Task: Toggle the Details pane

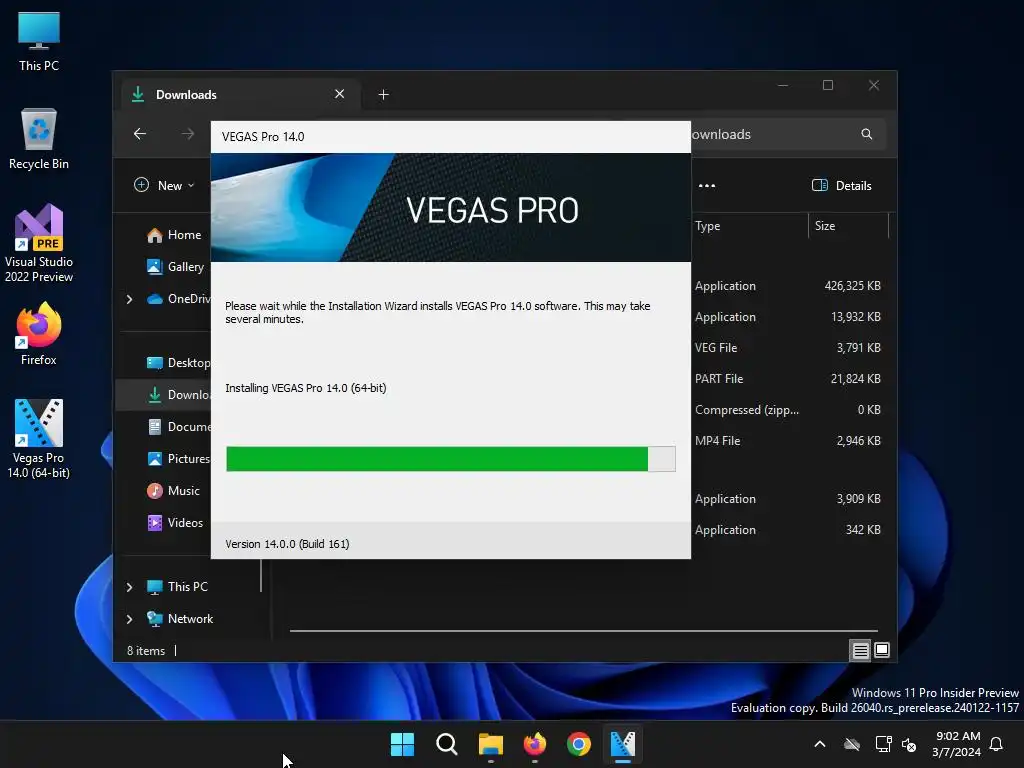Action: click(x=842, y=185)
